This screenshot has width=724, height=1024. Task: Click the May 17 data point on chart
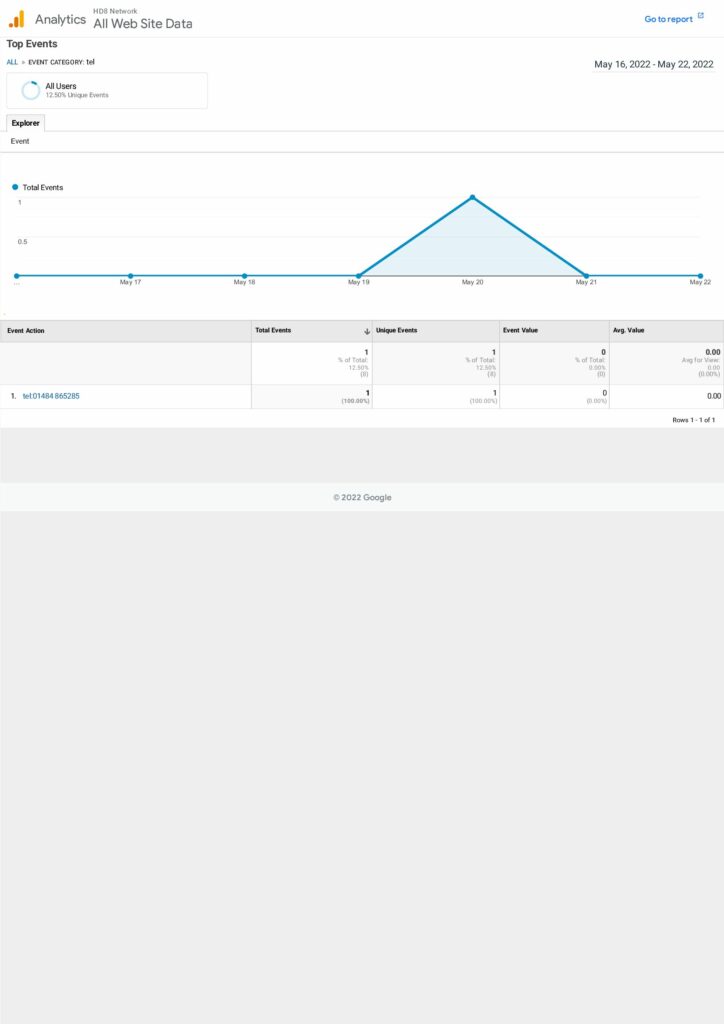point(130,276)
